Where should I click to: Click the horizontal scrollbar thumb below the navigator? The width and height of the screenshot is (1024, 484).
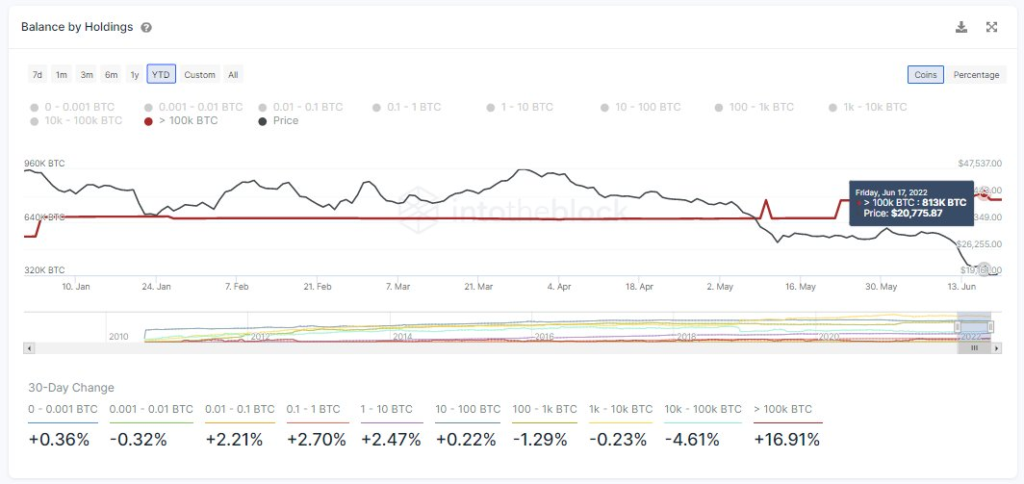(974, 349)
